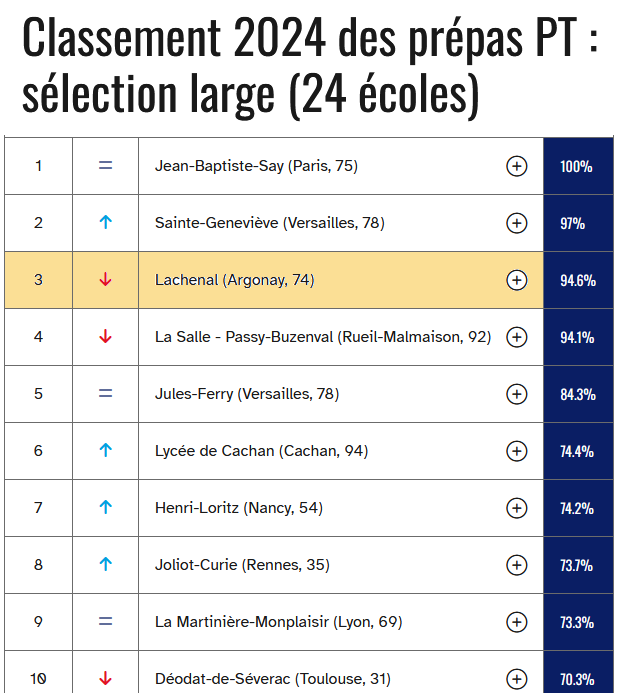Click rank number 6 cell

[x=38, y=451]
